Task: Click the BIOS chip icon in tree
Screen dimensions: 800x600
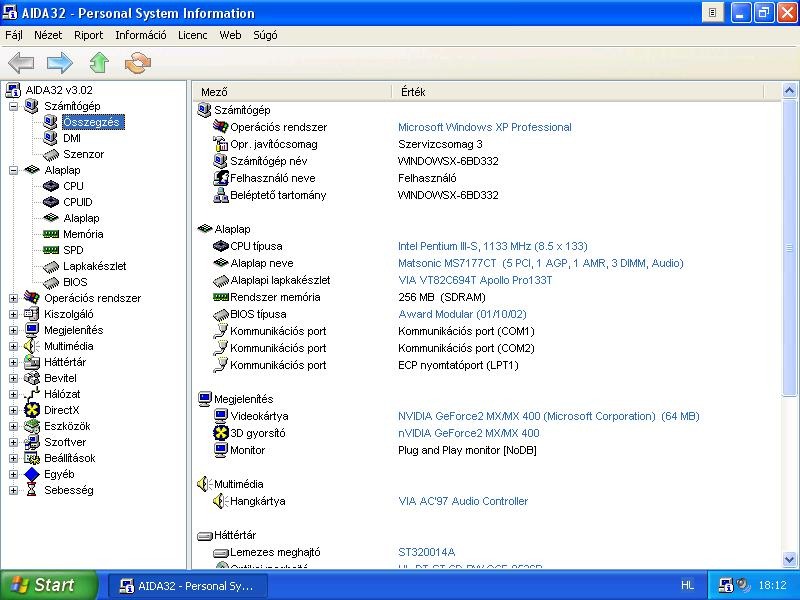Action: 51,282
